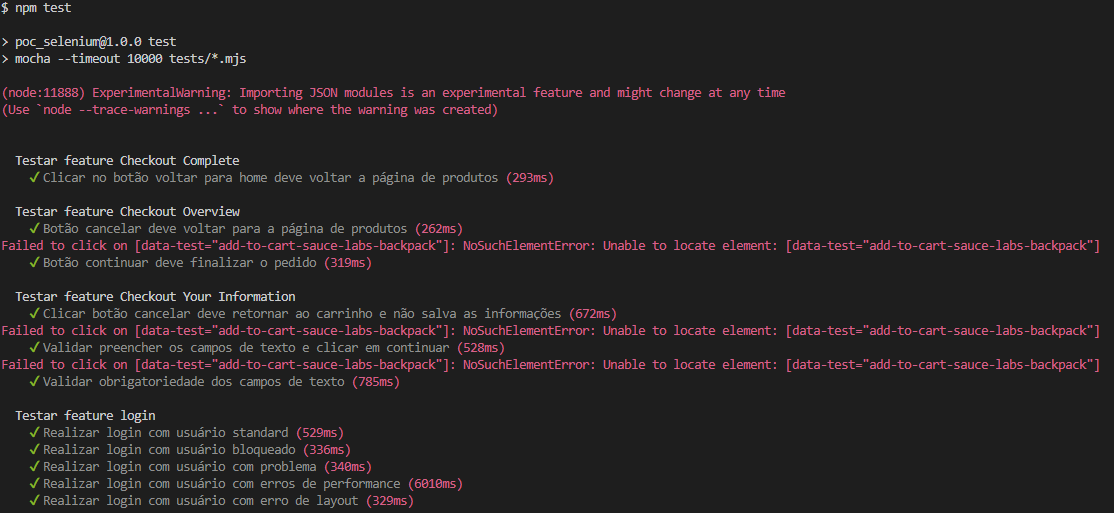Select 'Testar feature Checkout Your Information' heading
This screenshot has height=513, width=1114.
(x=155, y=296)
